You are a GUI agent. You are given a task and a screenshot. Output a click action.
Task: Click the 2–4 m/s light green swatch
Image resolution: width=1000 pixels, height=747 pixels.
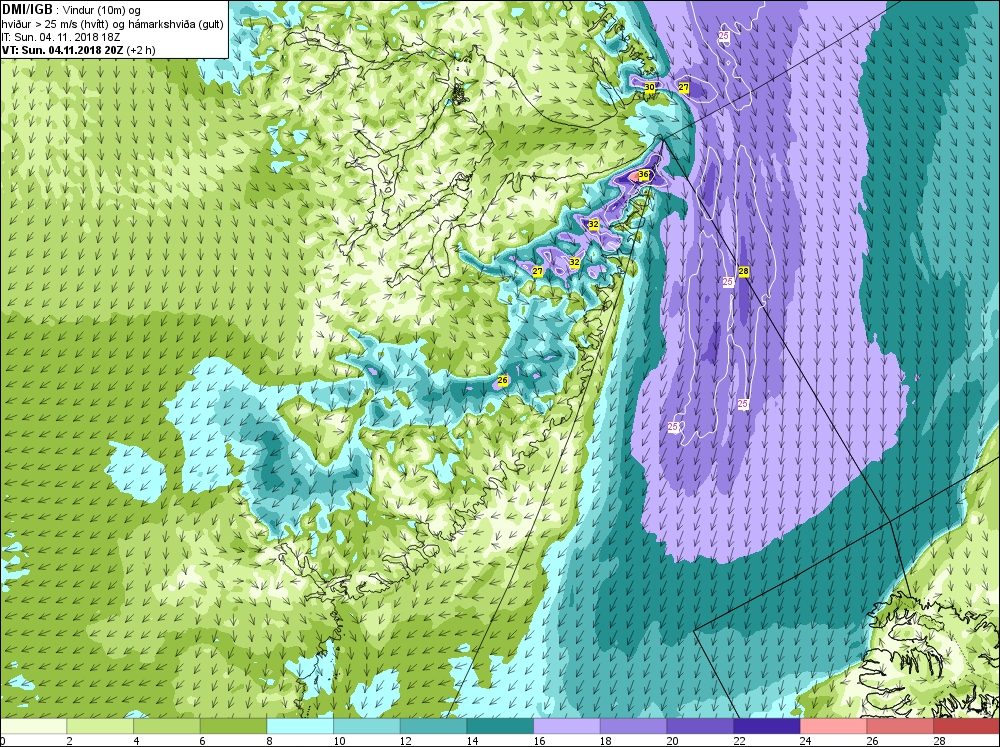[x=99, y=727]
